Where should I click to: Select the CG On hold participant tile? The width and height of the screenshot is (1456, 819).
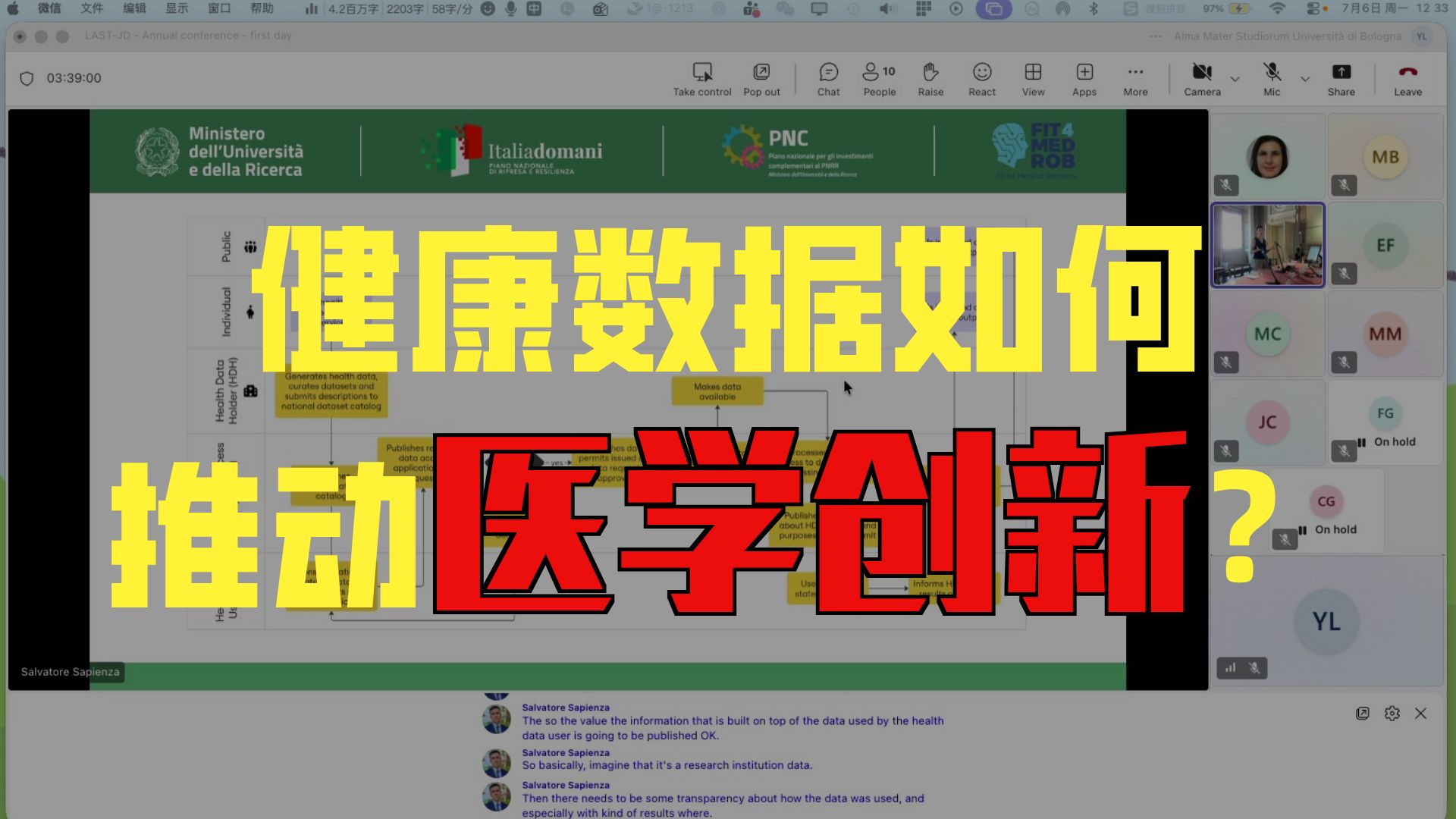click(x=1326, y=510)
